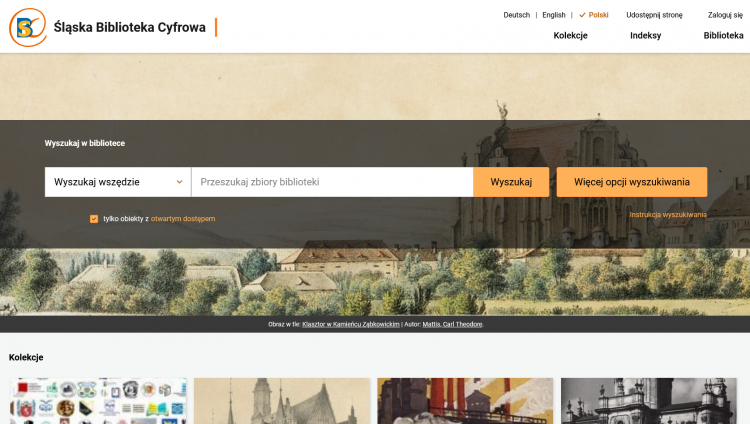Open the collection thumbnail with church sketch
The width and height of the screenshot is (750, 424).
click(x=282, y=401)
